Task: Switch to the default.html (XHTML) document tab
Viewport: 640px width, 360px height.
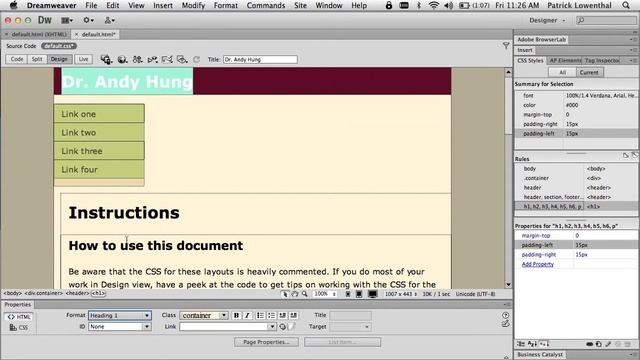Action: point(36,34)
